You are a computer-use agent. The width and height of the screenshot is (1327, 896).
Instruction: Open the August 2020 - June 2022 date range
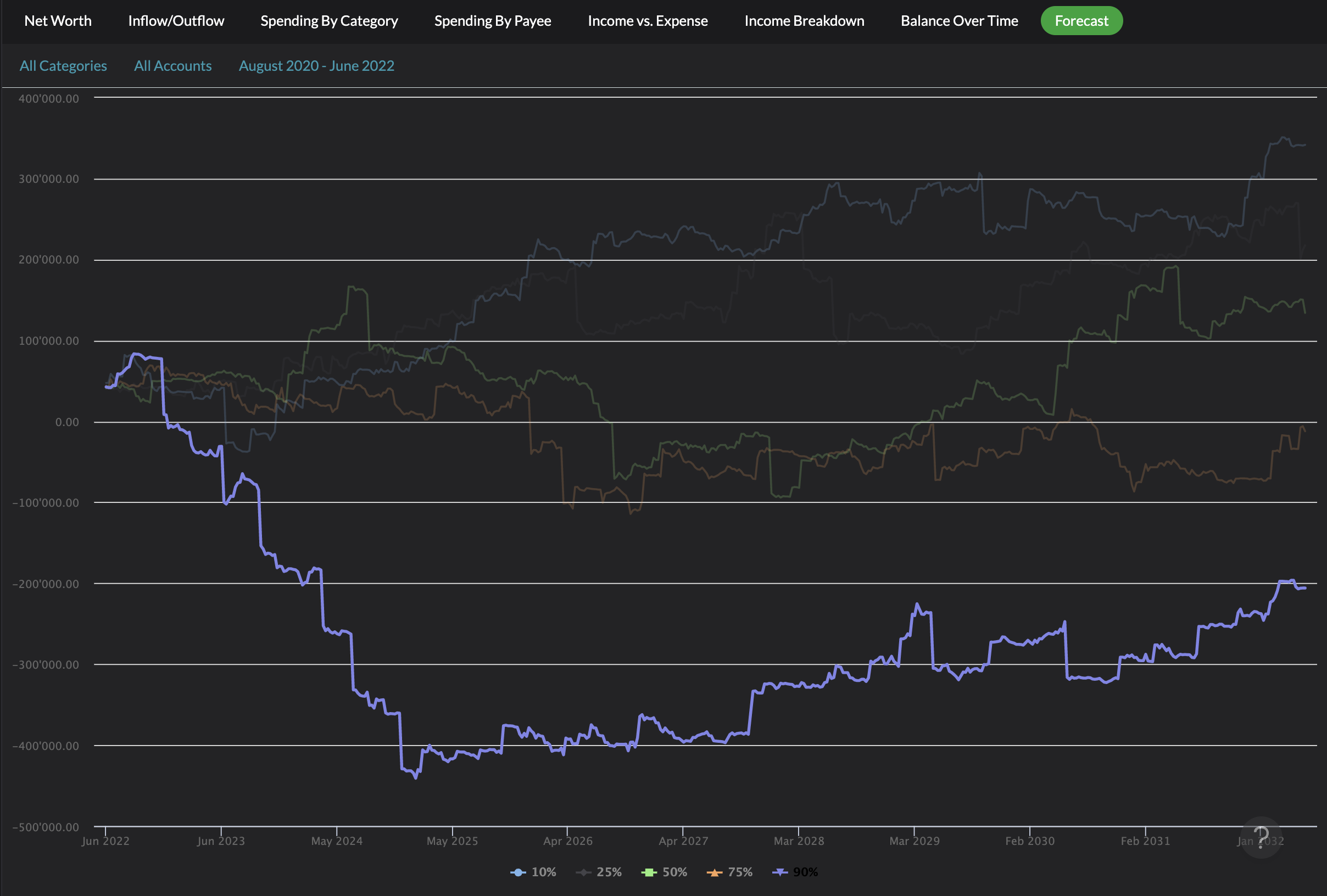[316, 66]
